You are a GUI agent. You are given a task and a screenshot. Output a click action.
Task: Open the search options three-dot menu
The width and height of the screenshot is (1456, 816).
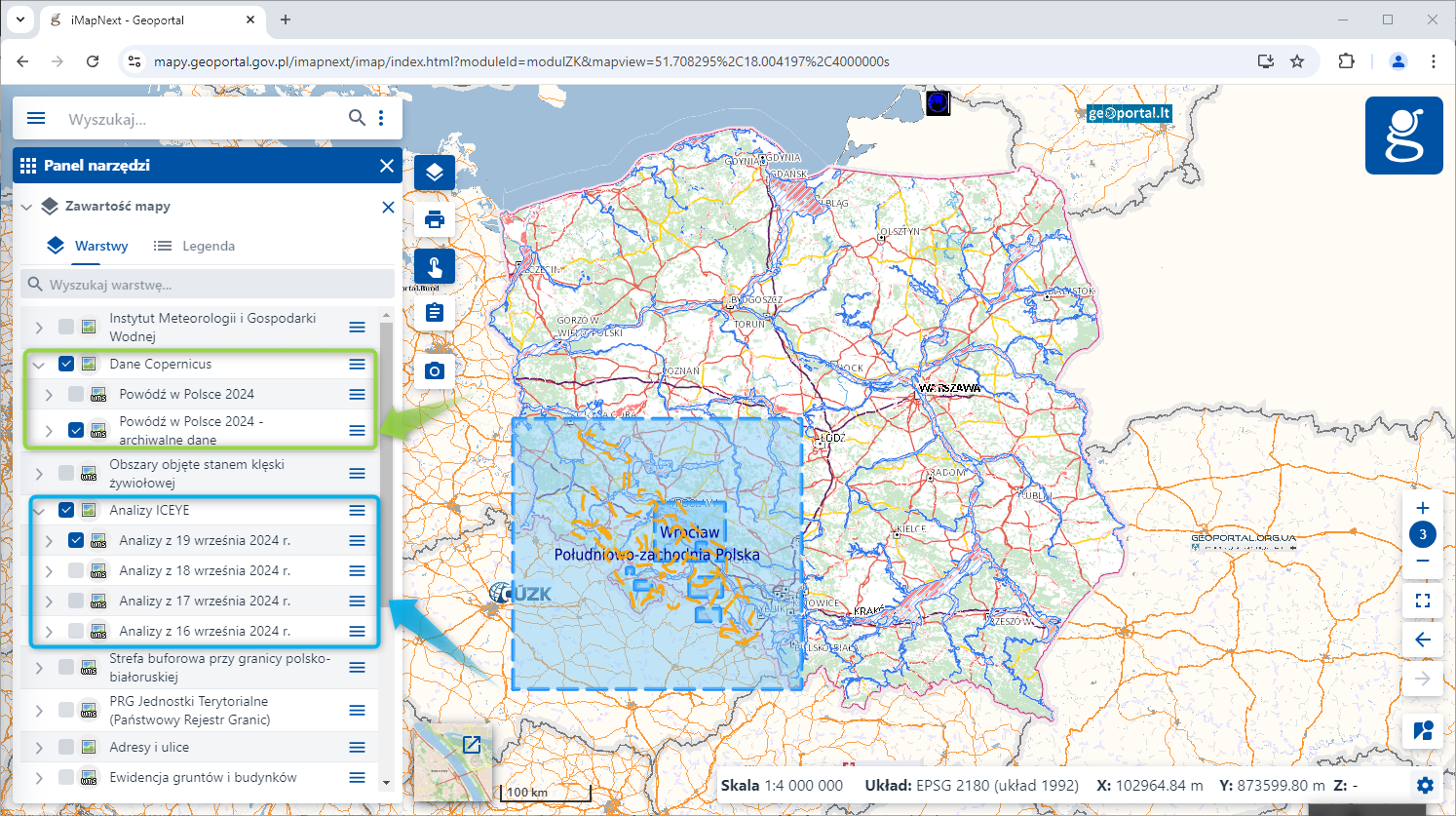coord(381,118)
